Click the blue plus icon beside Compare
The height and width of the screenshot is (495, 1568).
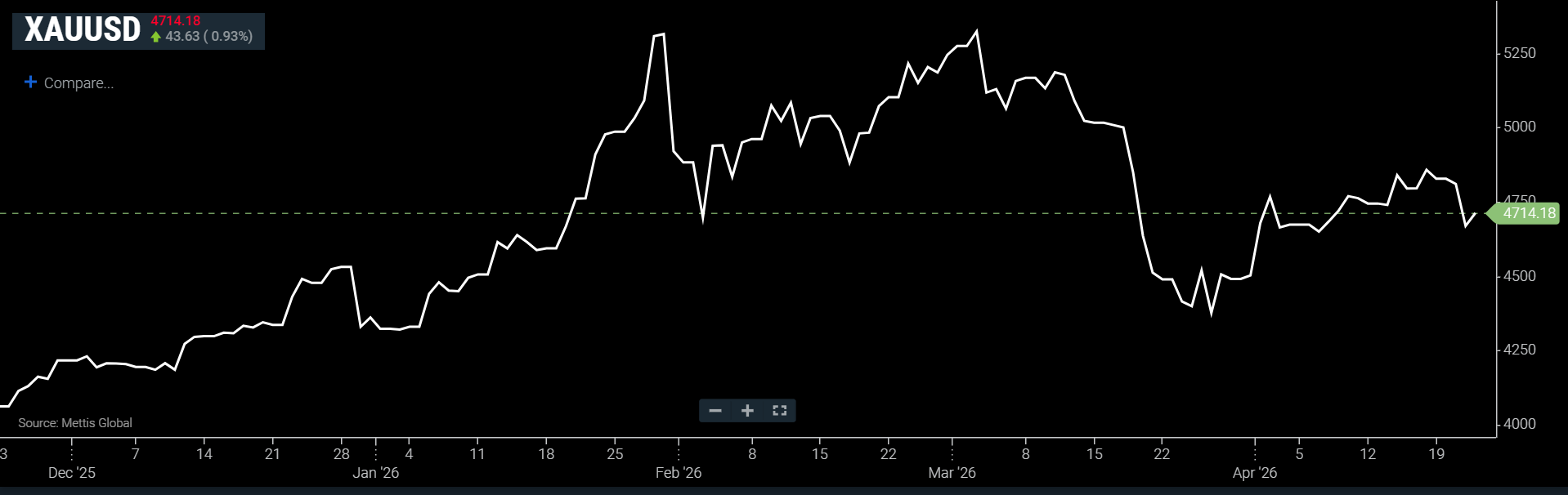31,82
